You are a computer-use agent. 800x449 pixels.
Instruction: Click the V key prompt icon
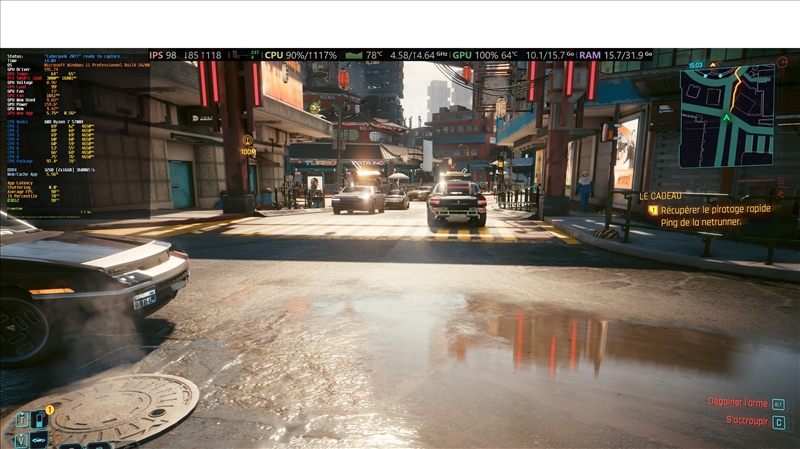point(21,441)
